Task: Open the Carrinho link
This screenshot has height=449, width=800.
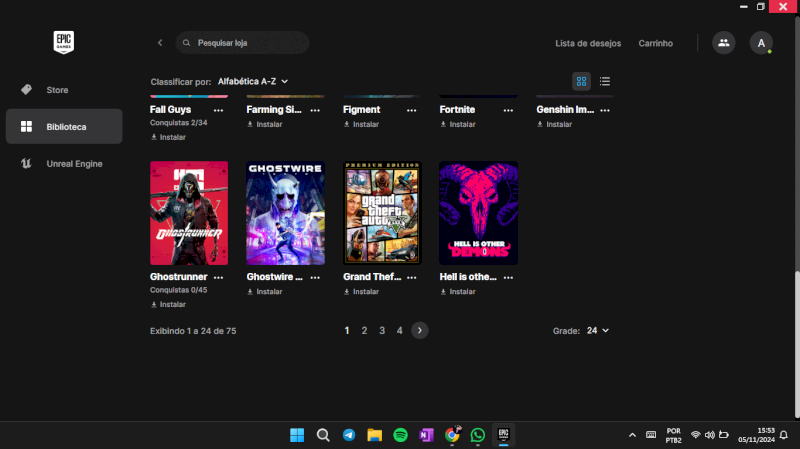Action: click(x=655, y=43)
